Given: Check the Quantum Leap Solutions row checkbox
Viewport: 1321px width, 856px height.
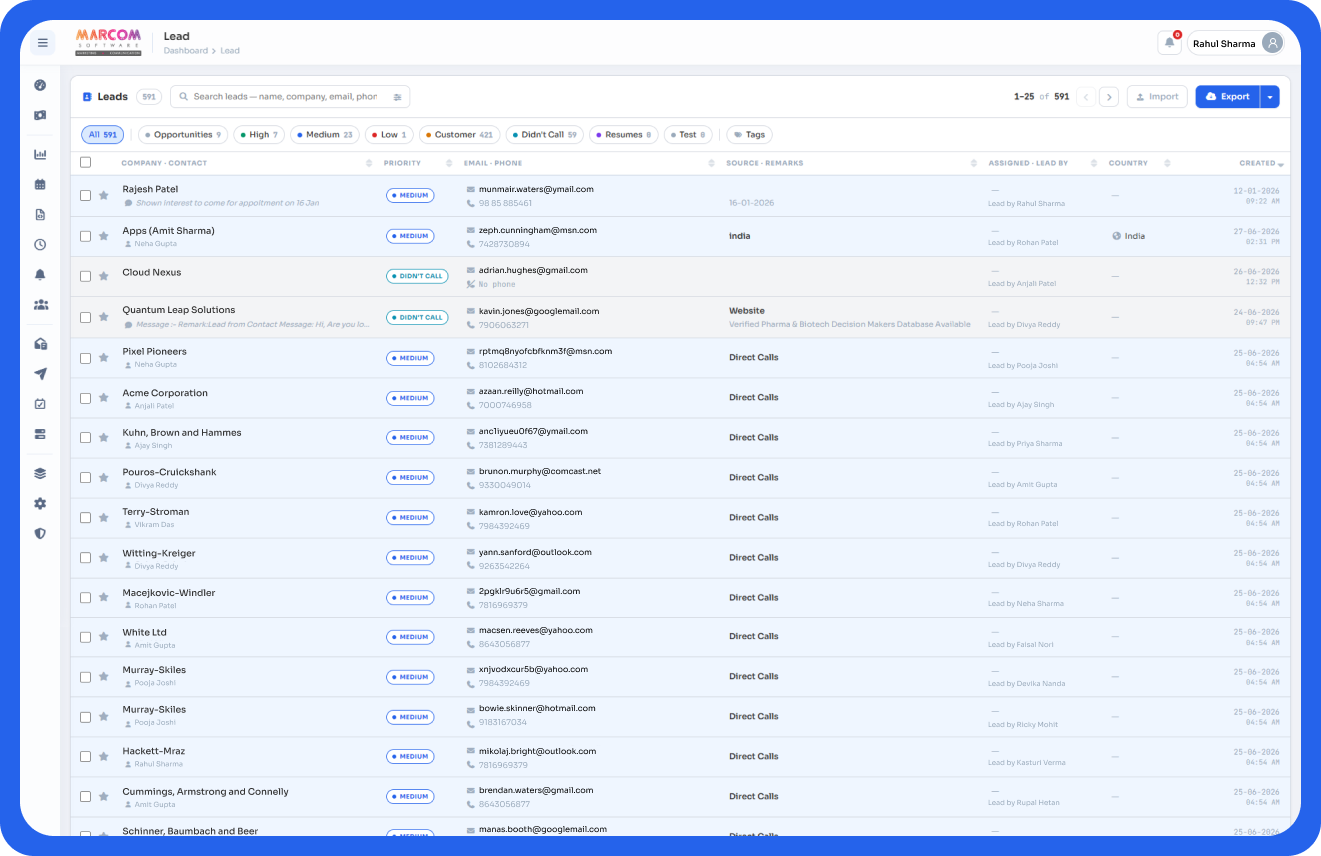Looking at the screenshot, I should coord(86,317).
